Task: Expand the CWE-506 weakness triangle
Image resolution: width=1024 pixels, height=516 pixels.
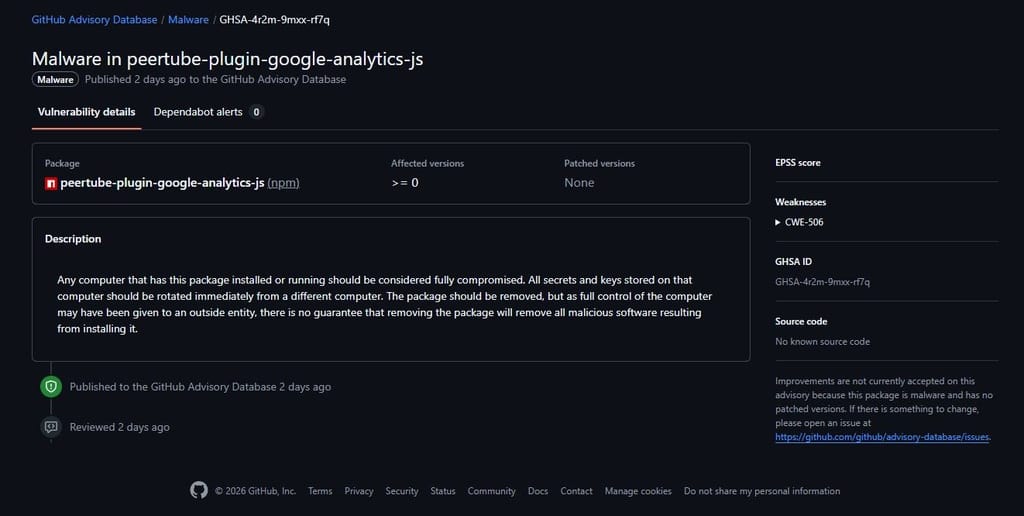Action: tap(778, 222)
